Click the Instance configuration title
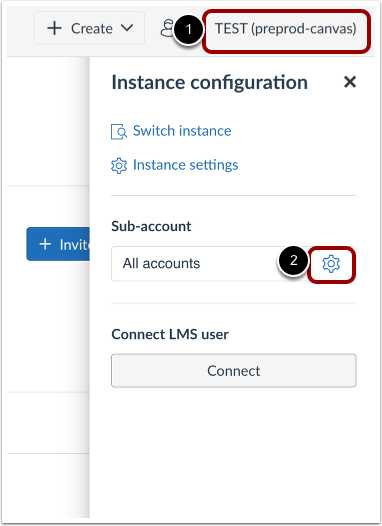The width and height of the screenshot is (382, 526). 210,83
